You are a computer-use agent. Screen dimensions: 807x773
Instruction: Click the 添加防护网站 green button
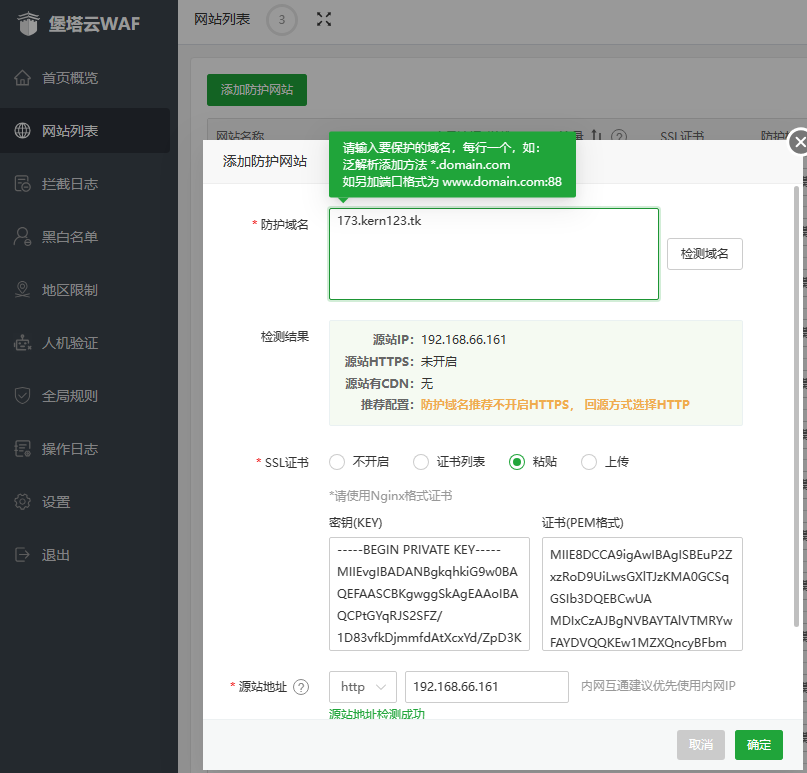(x=257, y=90)
